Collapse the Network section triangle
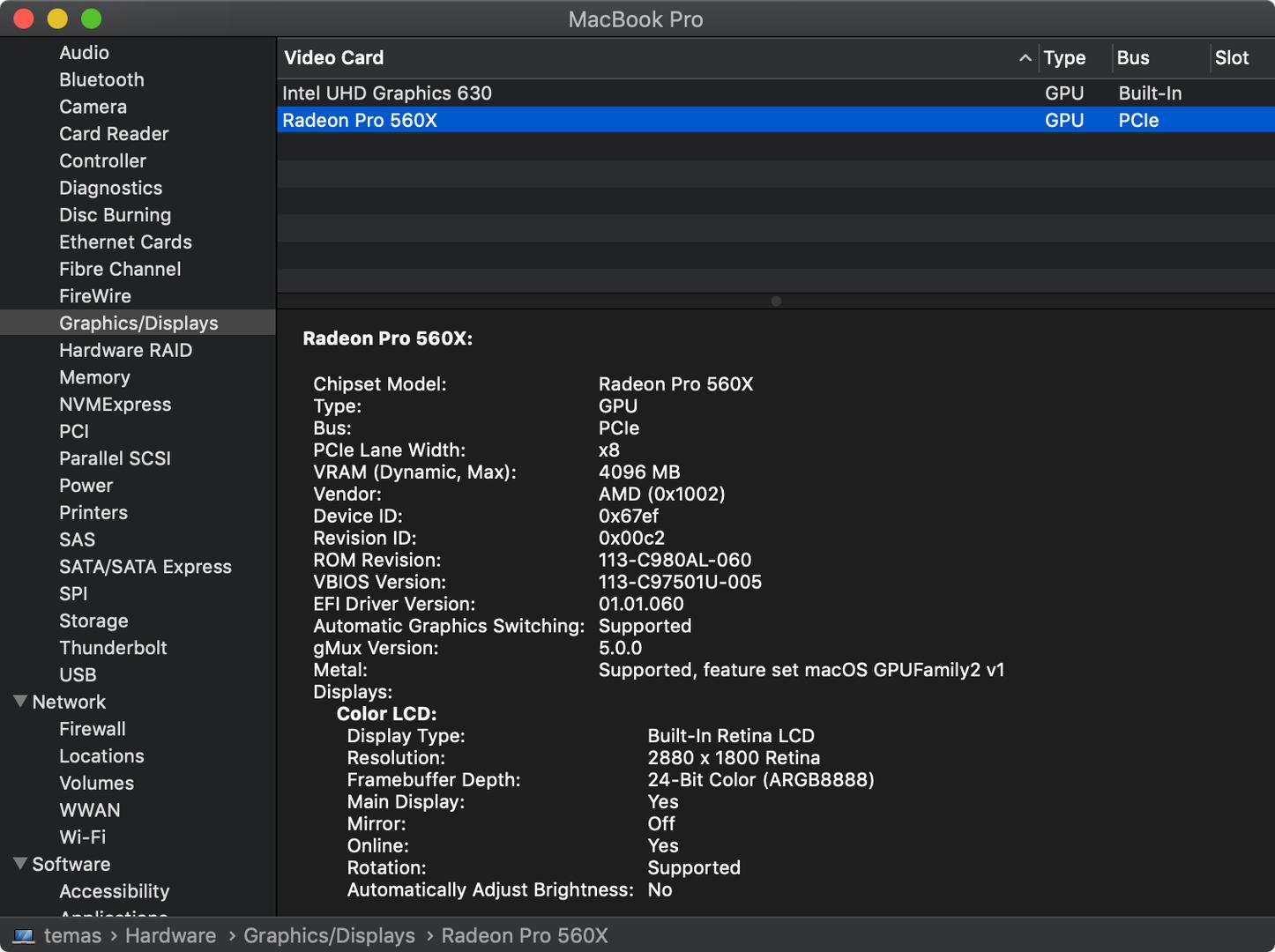This screenshot has height=952, width=1275. click(20, 702)
